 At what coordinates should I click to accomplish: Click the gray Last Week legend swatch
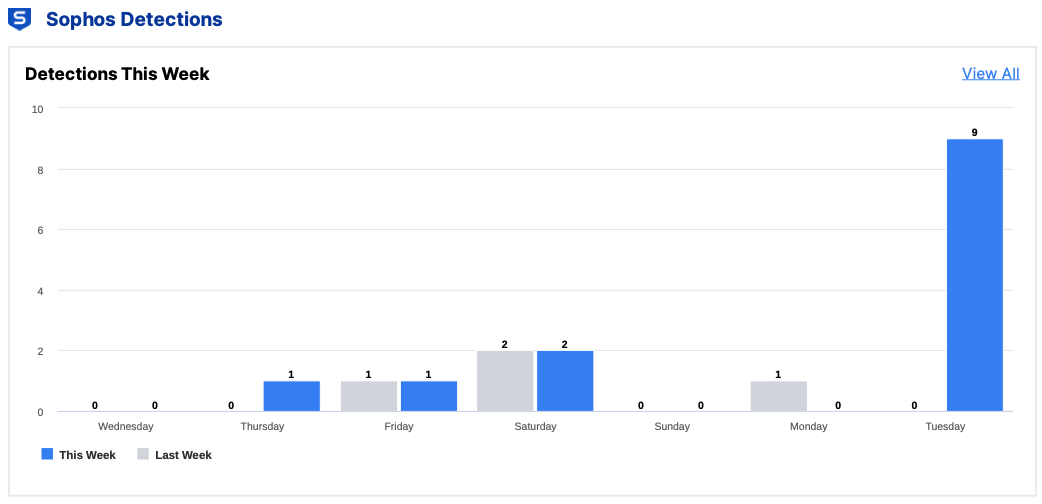[143, 454]
